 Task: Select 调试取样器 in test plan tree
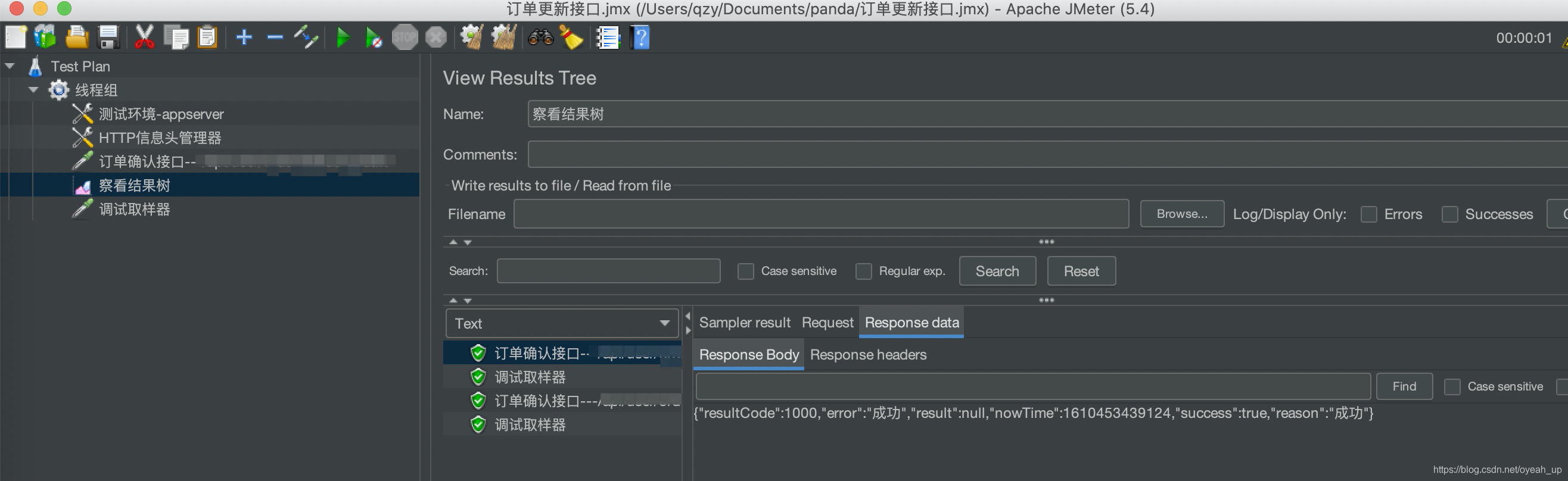(134, 209)
